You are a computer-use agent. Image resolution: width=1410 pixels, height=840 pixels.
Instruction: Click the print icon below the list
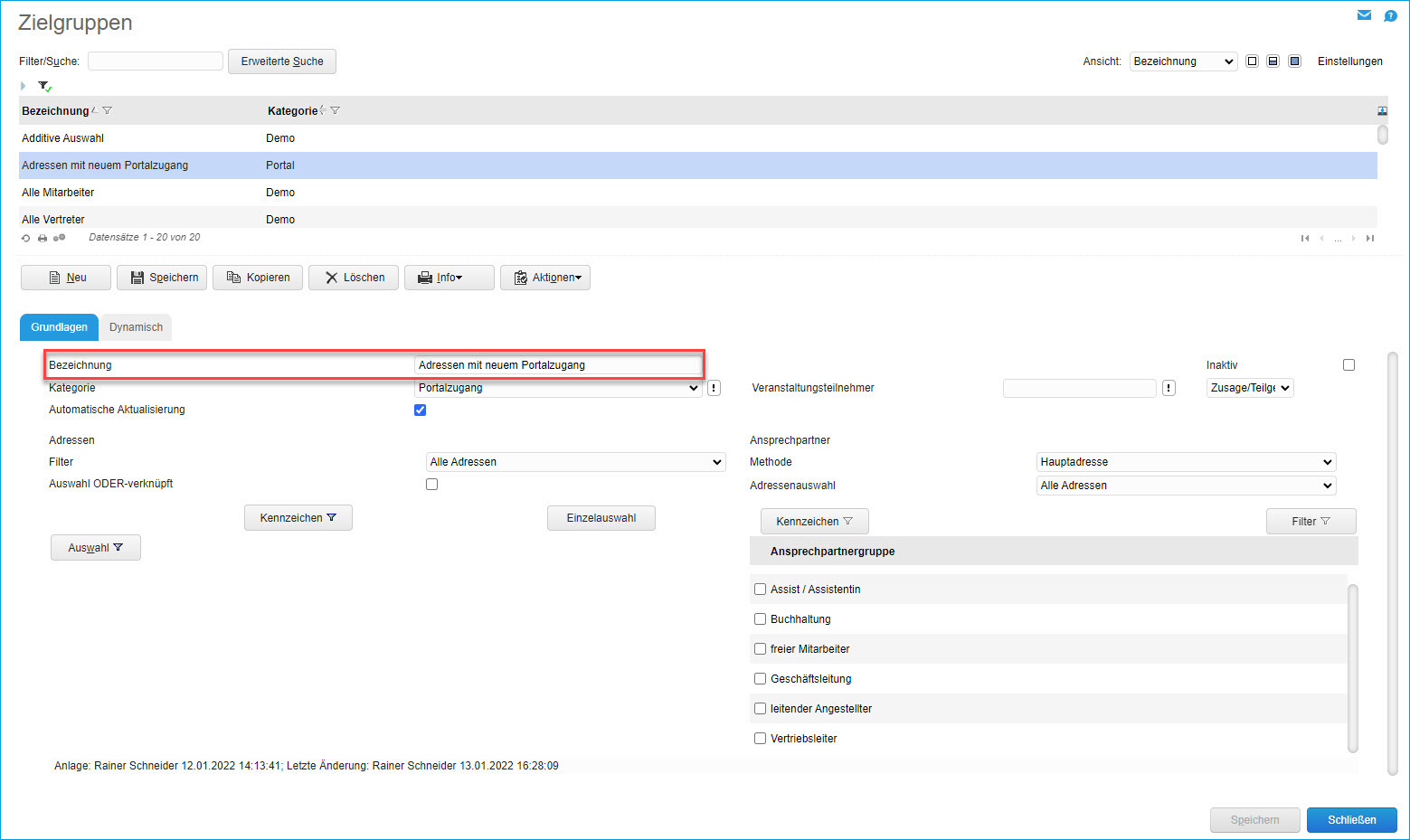(x=43, y=238)
